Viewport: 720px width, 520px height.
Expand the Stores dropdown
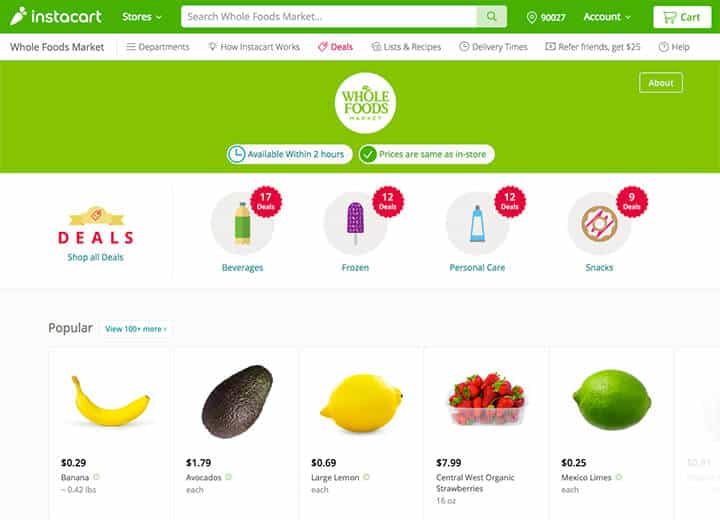tap(142, 17)
